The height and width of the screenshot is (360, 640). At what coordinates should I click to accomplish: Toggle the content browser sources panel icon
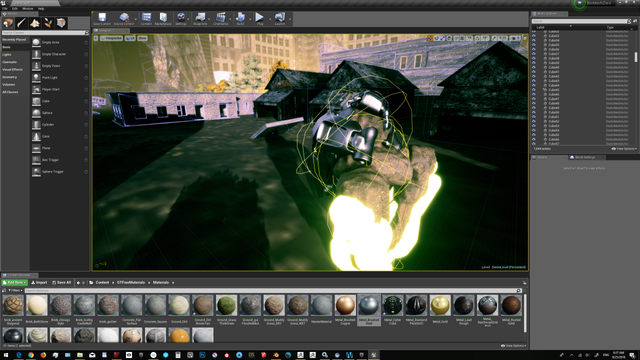point(4,290)
